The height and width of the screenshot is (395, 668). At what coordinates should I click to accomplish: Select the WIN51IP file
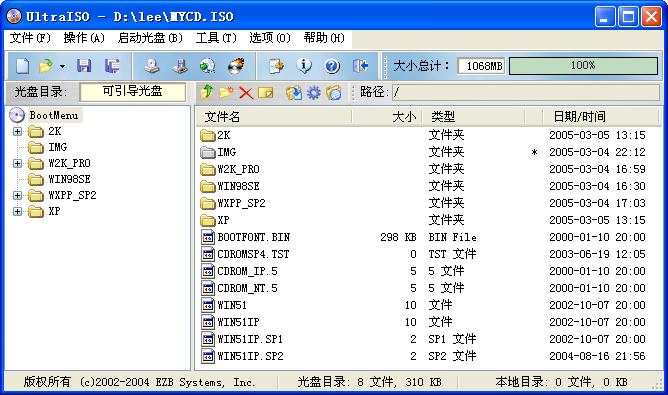pyautogui.click(x=238, y=322)
